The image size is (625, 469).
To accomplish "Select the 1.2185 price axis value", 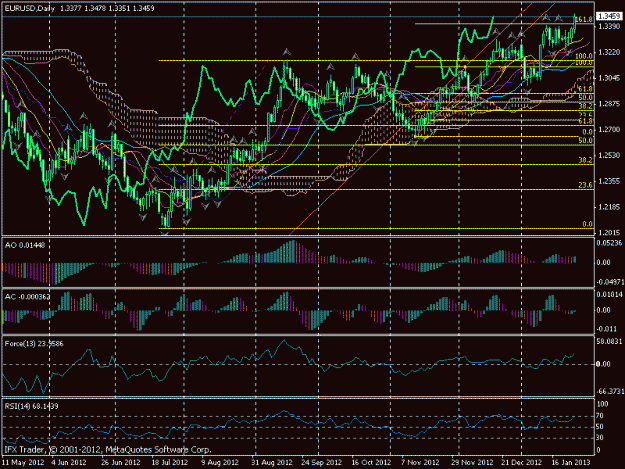I will [x=608, y=207].
